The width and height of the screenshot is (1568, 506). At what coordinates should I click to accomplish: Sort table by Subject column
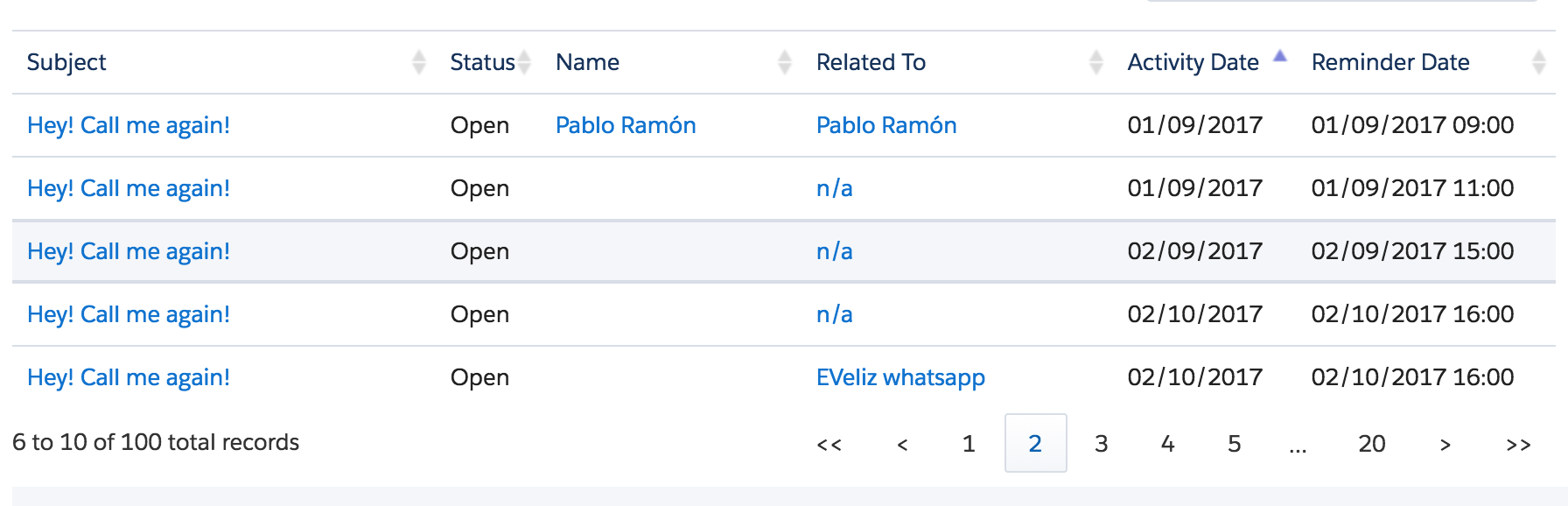tap(418, 62)
